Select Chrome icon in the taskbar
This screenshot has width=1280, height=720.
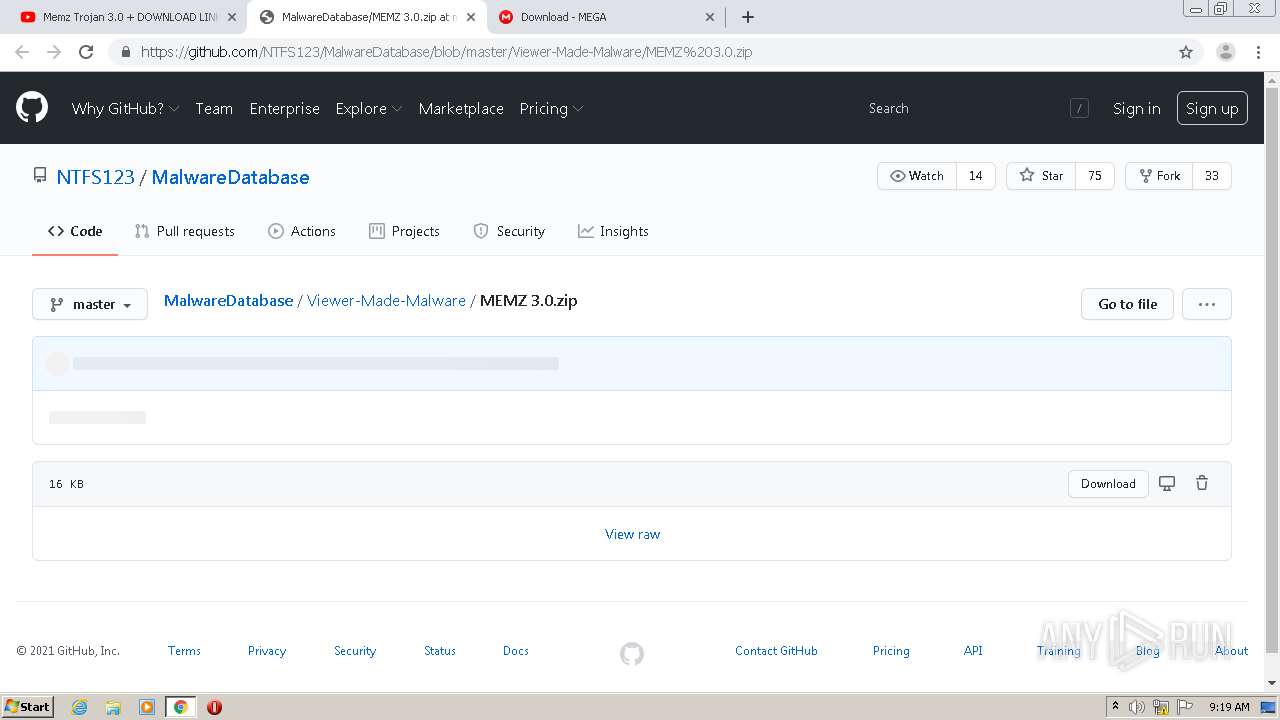(181, 707)
